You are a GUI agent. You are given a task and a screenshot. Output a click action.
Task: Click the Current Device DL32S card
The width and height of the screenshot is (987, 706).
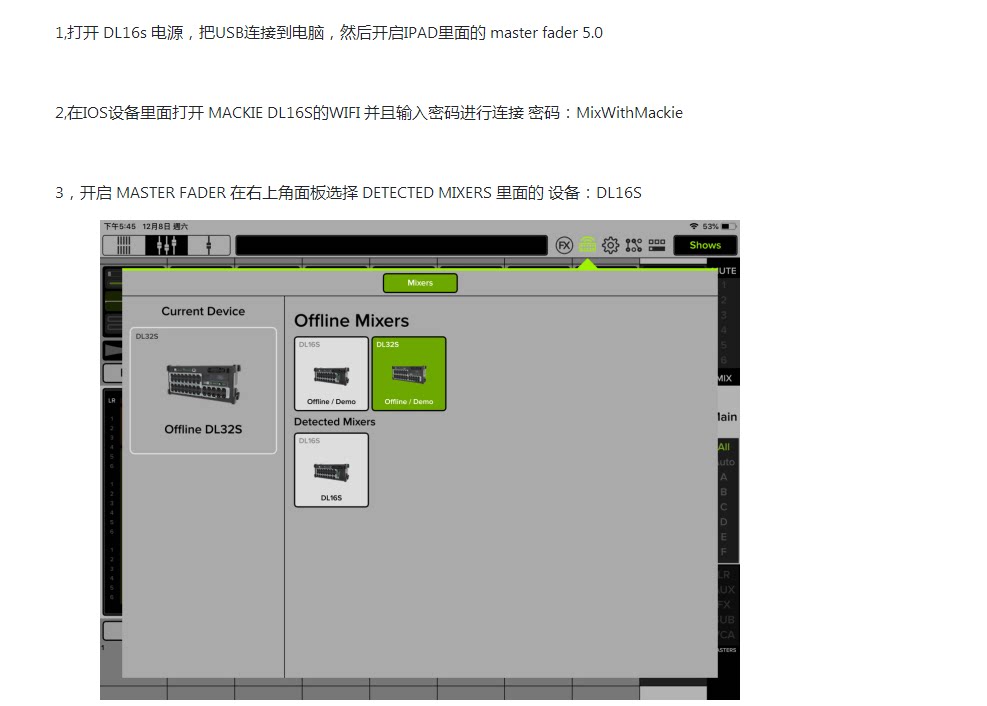[x=203, y=390]
